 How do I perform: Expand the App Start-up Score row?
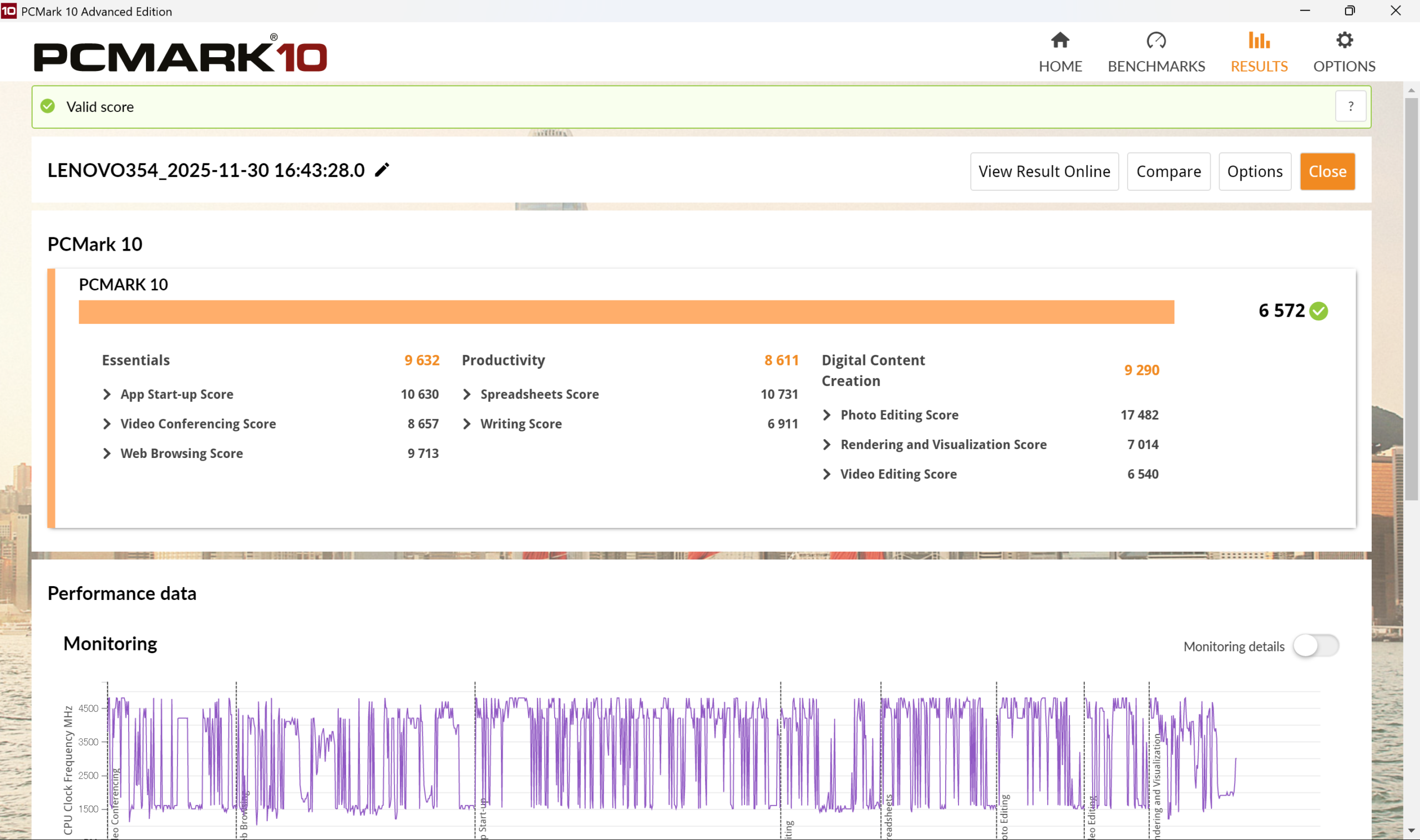point(107,394)
